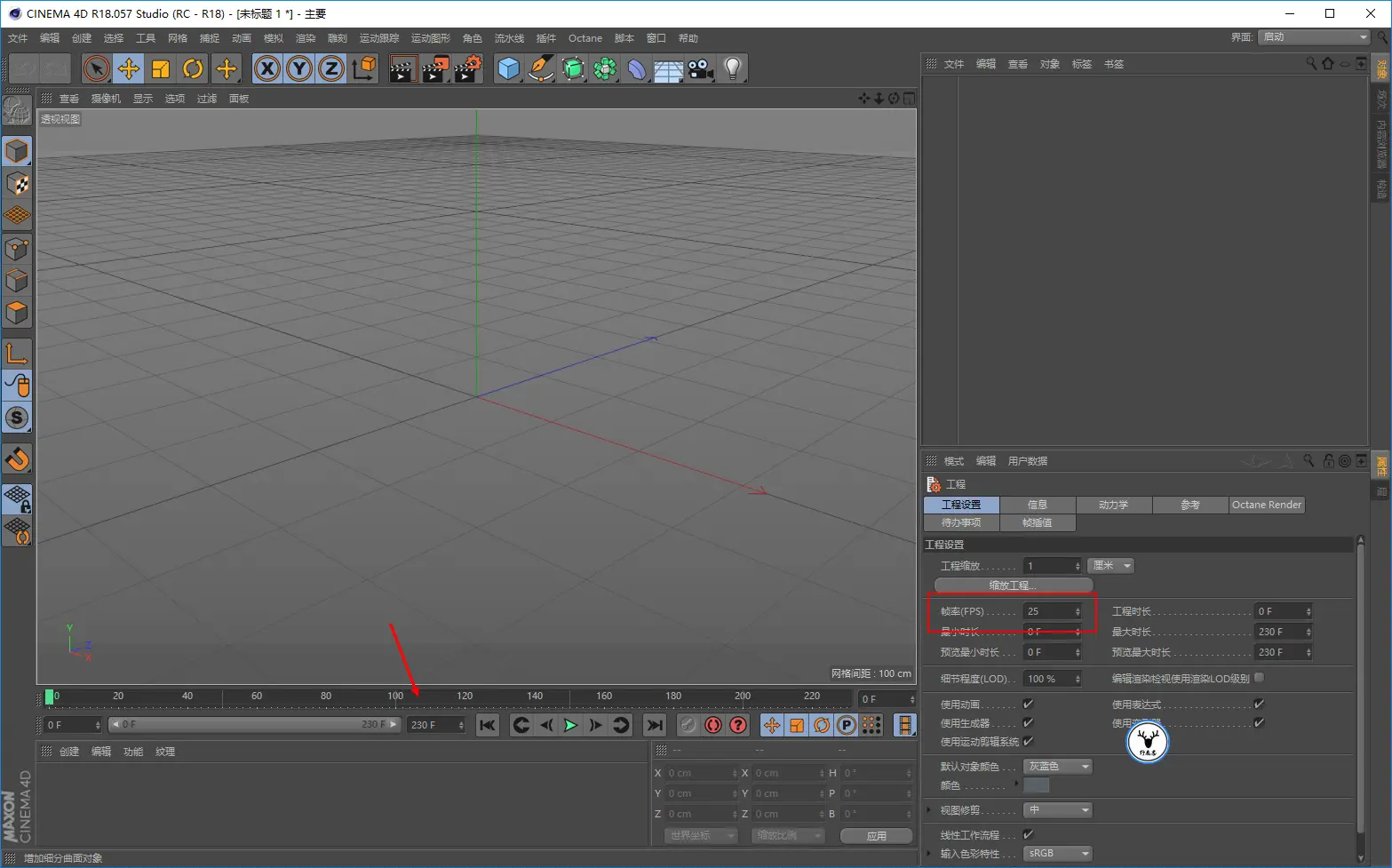Select the Rotate tool in top toolbar
1392x868 pixels.
point(193,68)
